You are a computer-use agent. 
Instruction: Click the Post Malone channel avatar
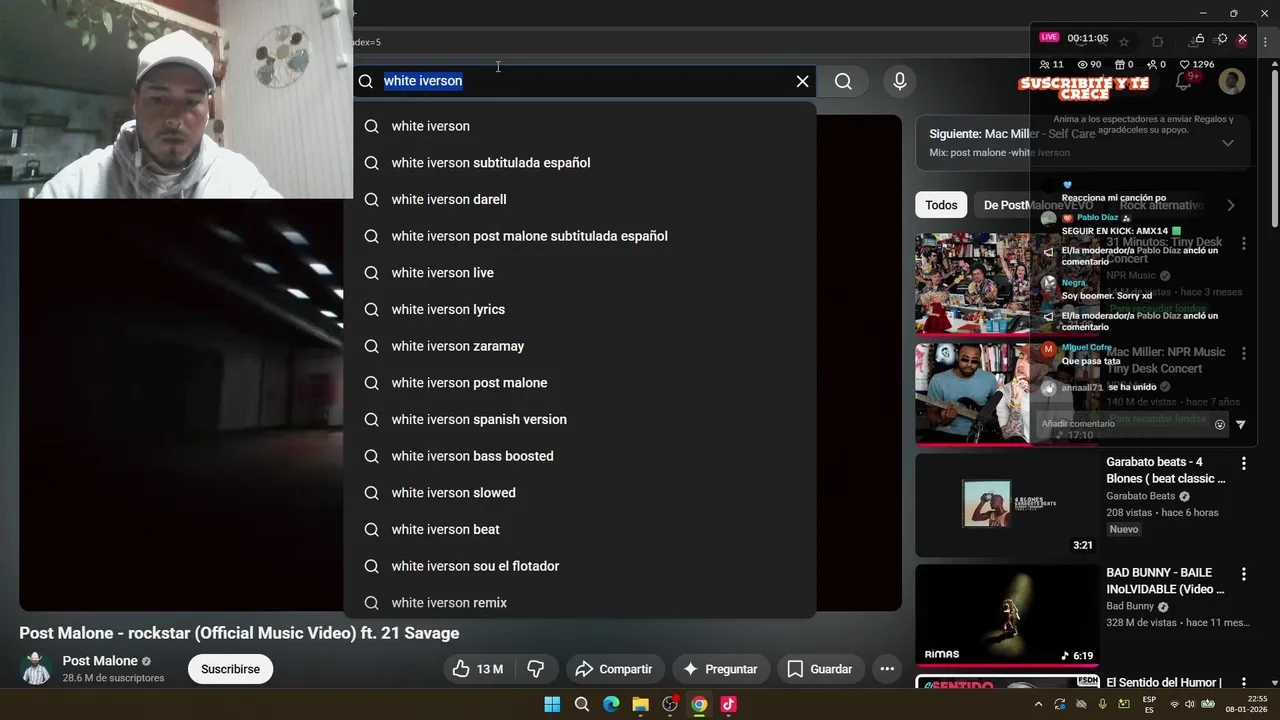(x=36, y=668)
